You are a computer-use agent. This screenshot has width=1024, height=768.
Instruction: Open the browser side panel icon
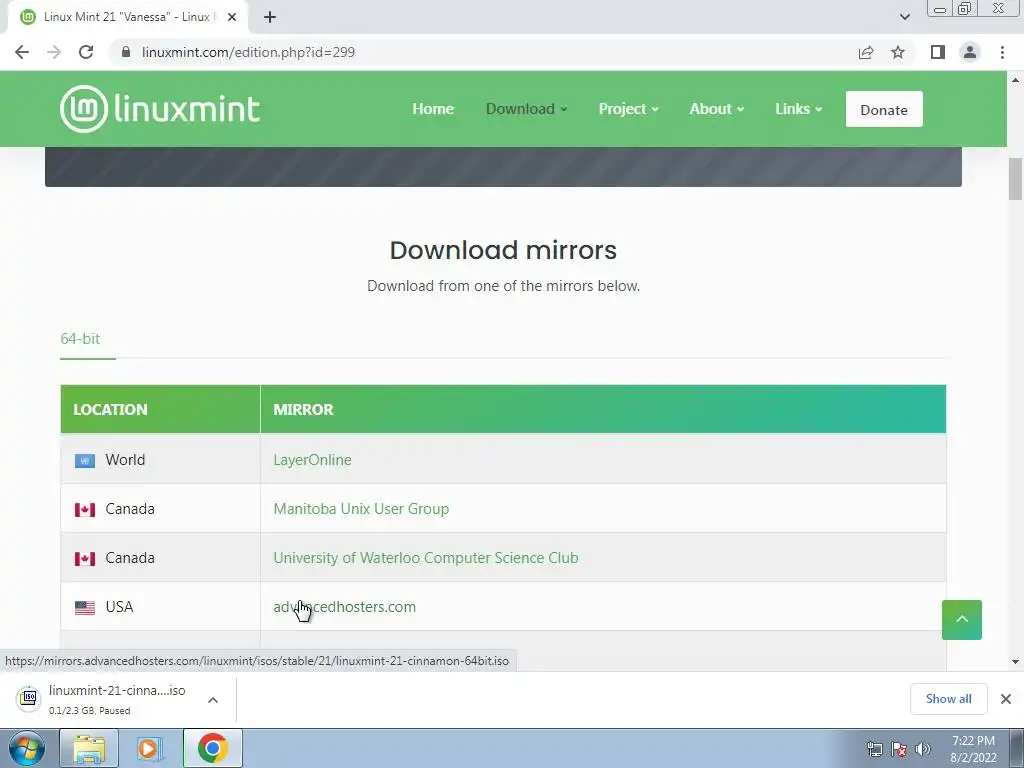tap(938, 52)
